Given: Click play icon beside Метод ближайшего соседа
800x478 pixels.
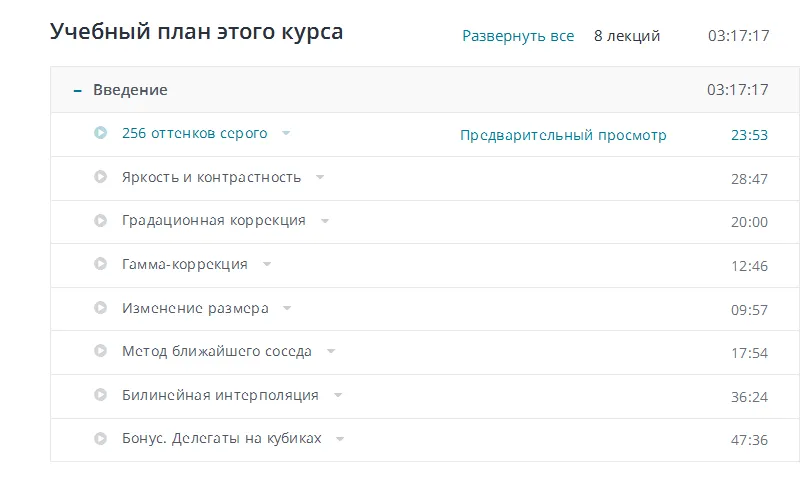Looking at the screenshot, I should pyautogui.click(x=100, y=351).
